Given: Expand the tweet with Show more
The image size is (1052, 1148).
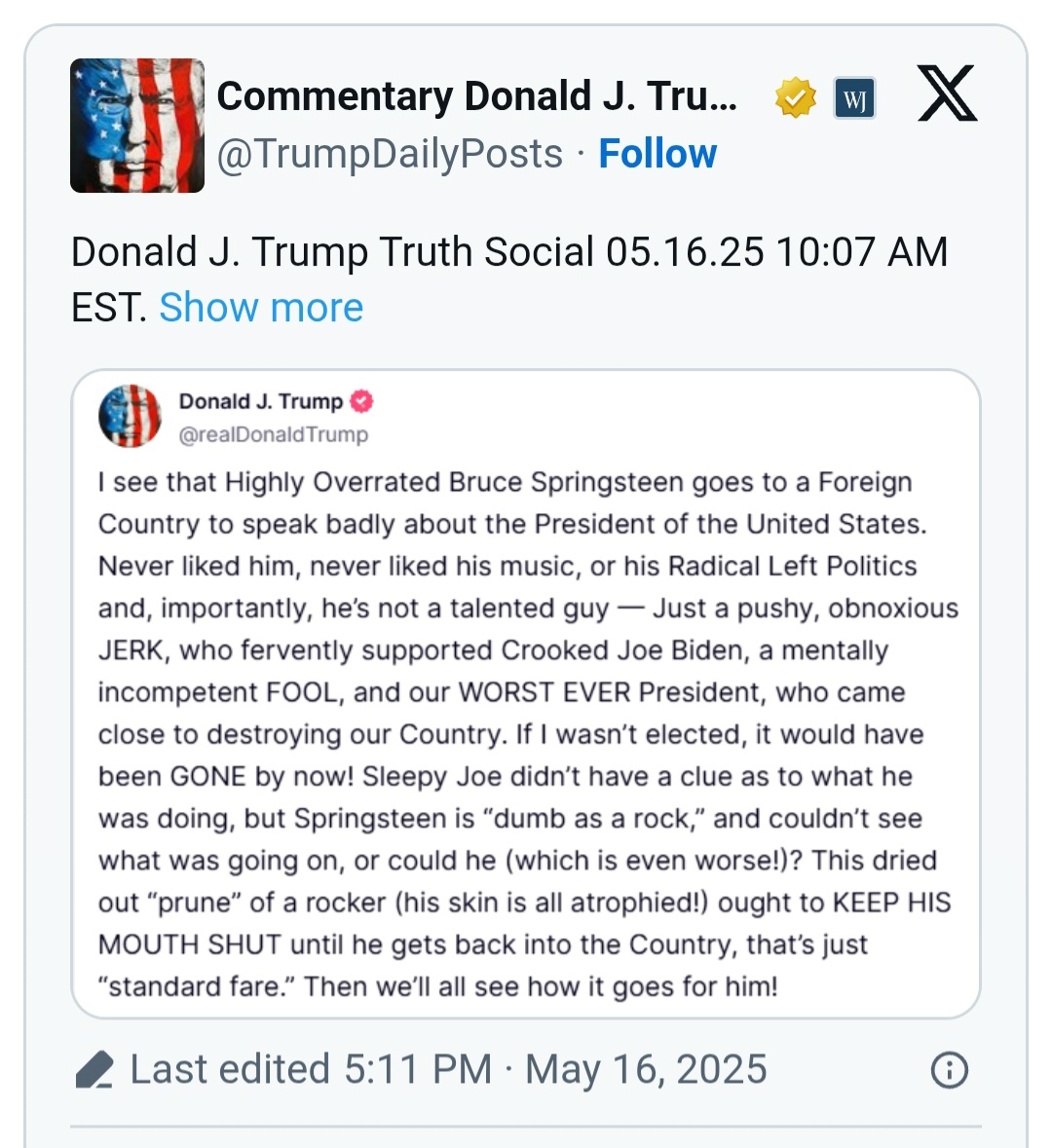Looking at the screenshot, I should click(261, 308).
